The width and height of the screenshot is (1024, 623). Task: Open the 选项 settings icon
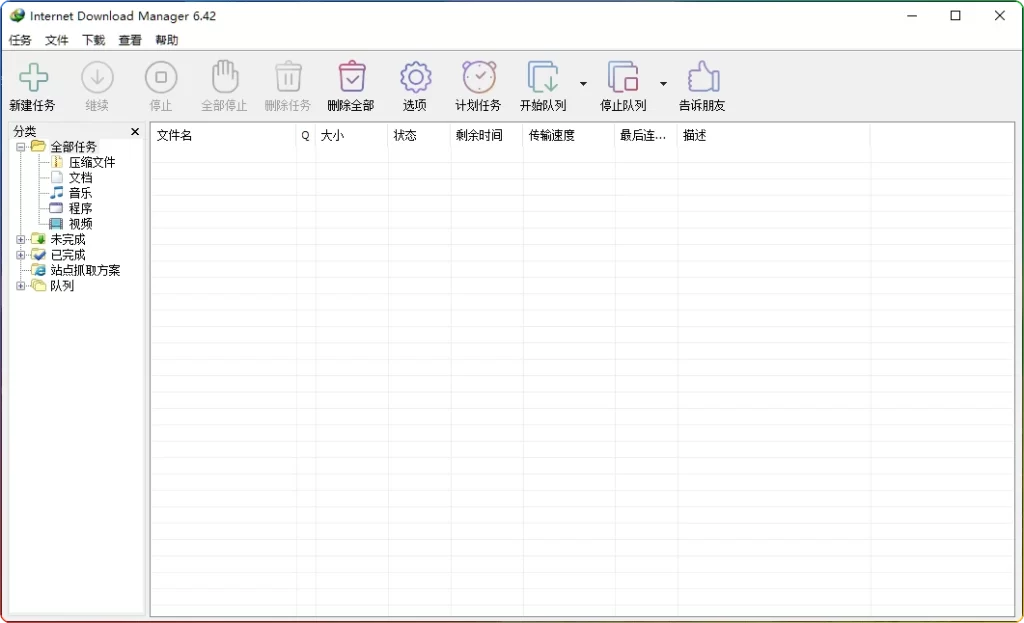click(x=415, y=85)
